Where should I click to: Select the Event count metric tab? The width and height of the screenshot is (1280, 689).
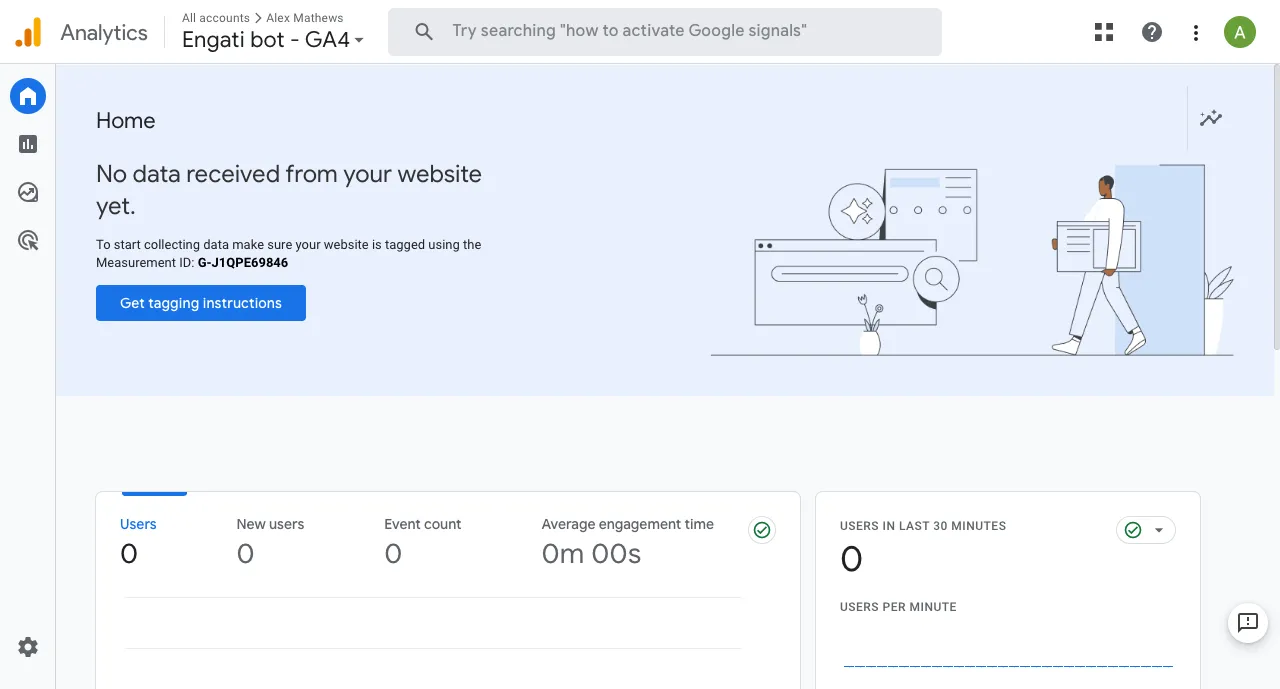point(423,540)
